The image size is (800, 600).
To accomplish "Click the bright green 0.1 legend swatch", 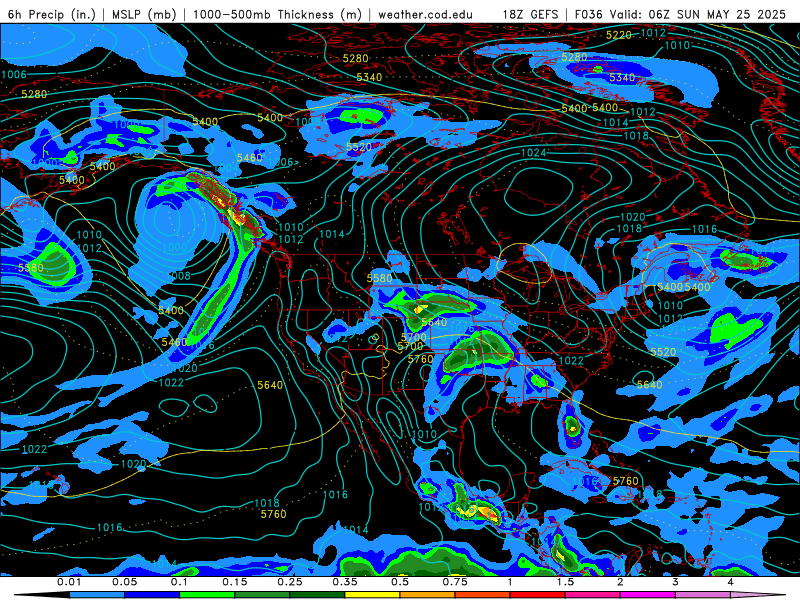I will pyautogui.click(x=207, y=595).
